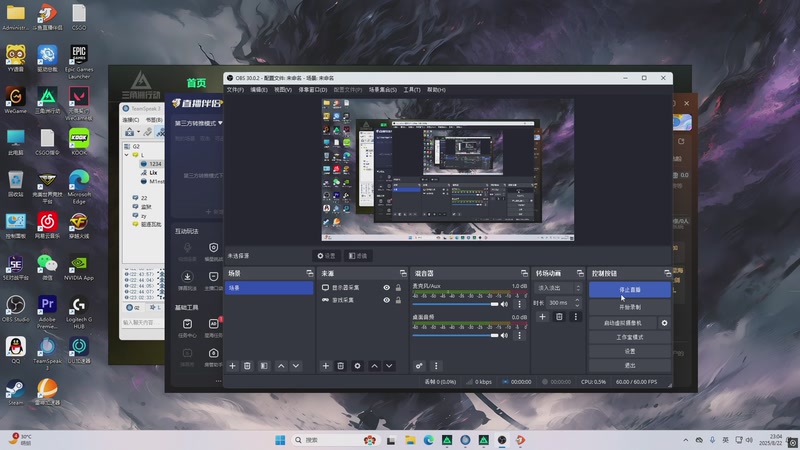Click the 开始录制 start recording button
Screen dimensions: 800x450
[x=629, y=306]
